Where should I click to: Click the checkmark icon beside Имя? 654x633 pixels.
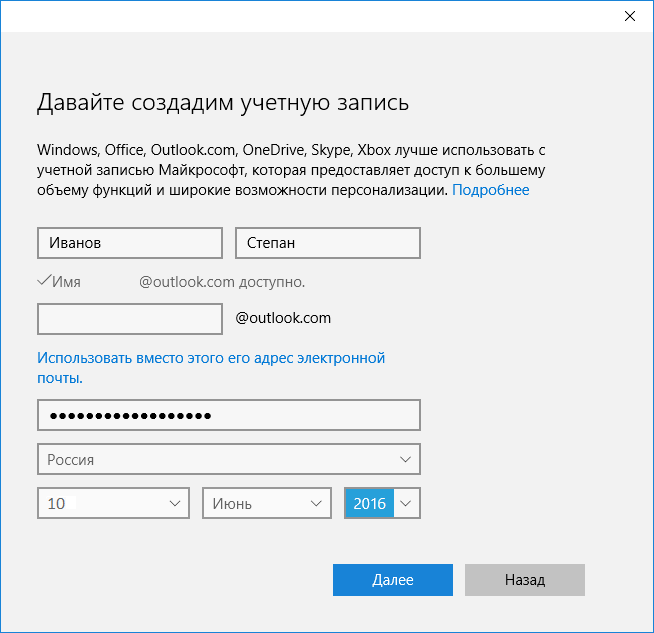click(43, 281)
